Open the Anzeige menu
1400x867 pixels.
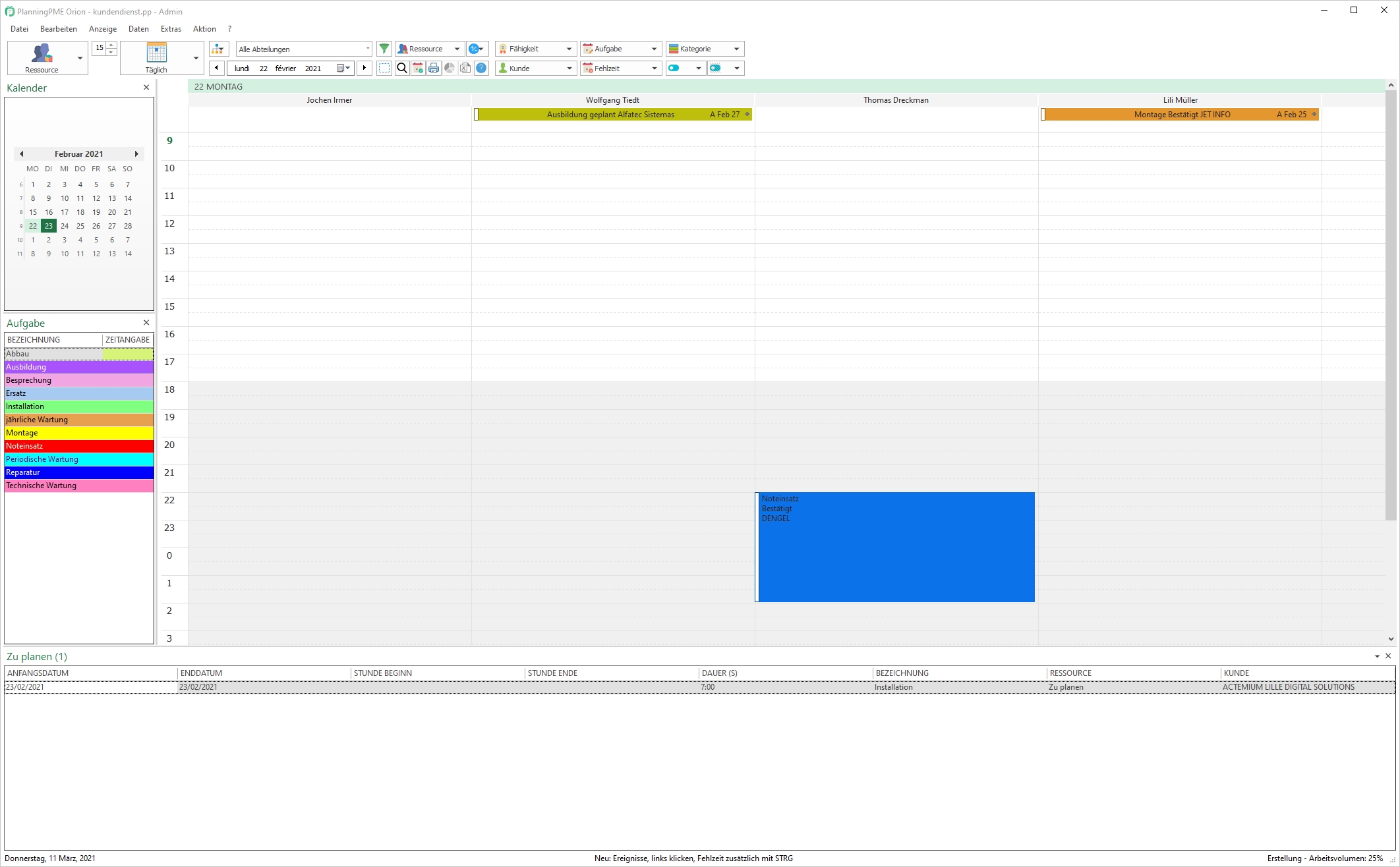[x=103, y=29]
